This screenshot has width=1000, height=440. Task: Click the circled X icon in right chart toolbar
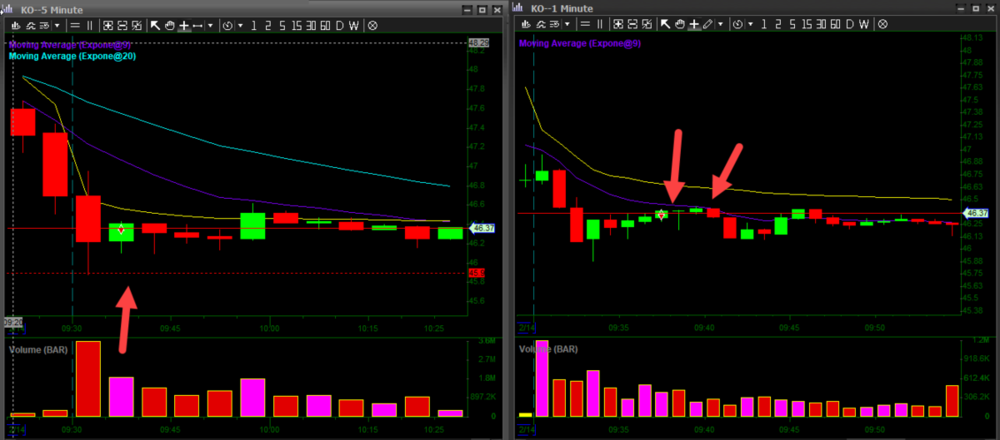[x=882, y=24]
